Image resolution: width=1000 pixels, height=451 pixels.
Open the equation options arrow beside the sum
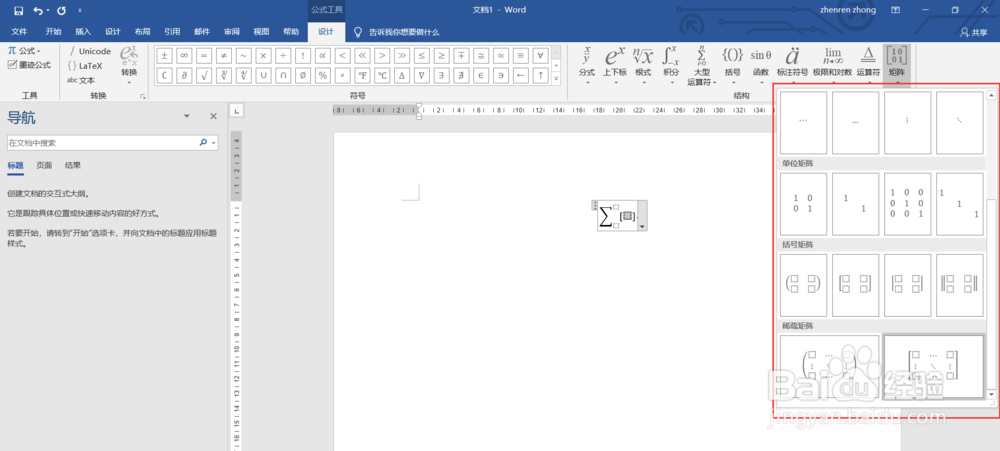(x=642, y=216)
